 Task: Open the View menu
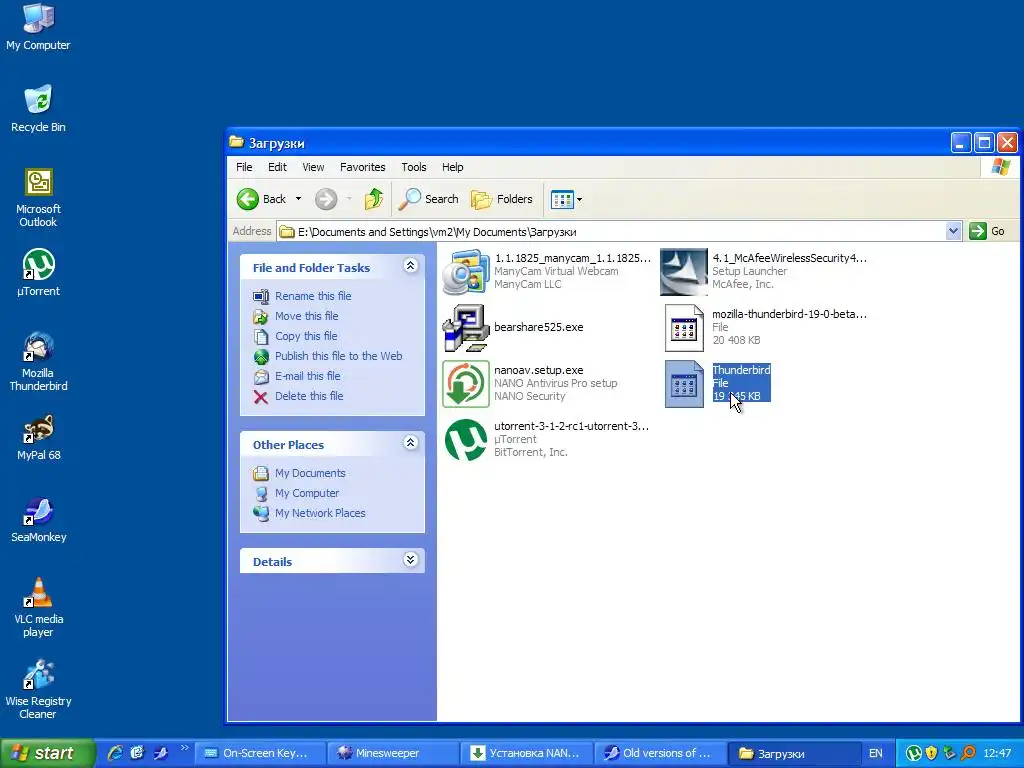click(x=313, y=167)
